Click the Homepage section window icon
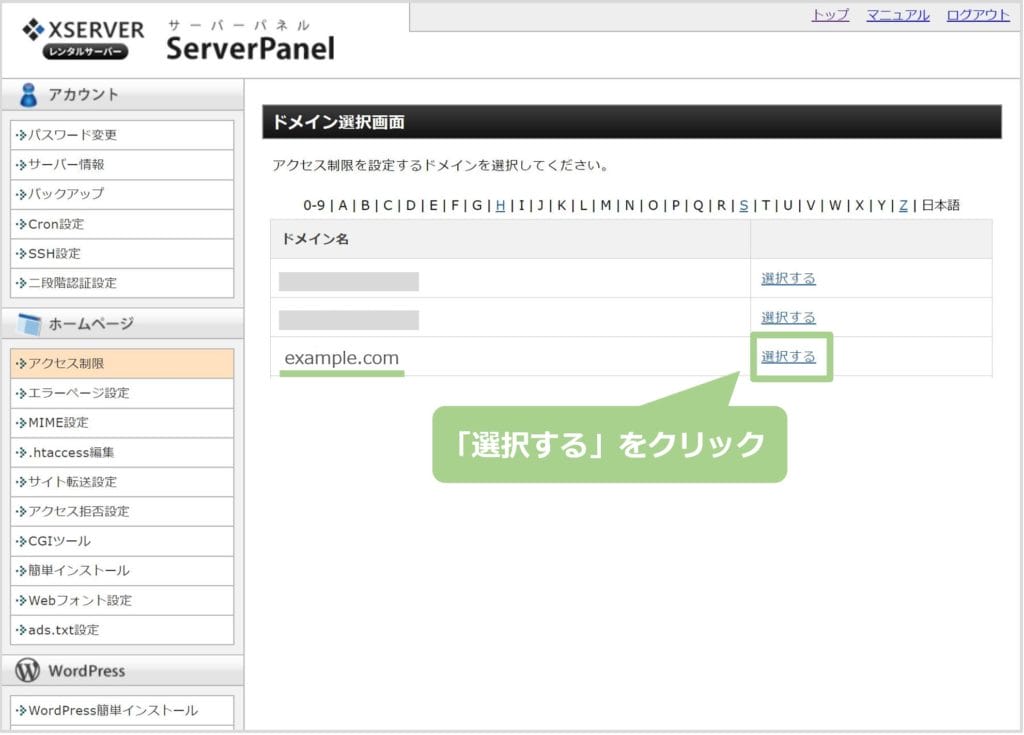This screenshot has height=735, width=1024. pyautogui.click(x=29, y=324)
